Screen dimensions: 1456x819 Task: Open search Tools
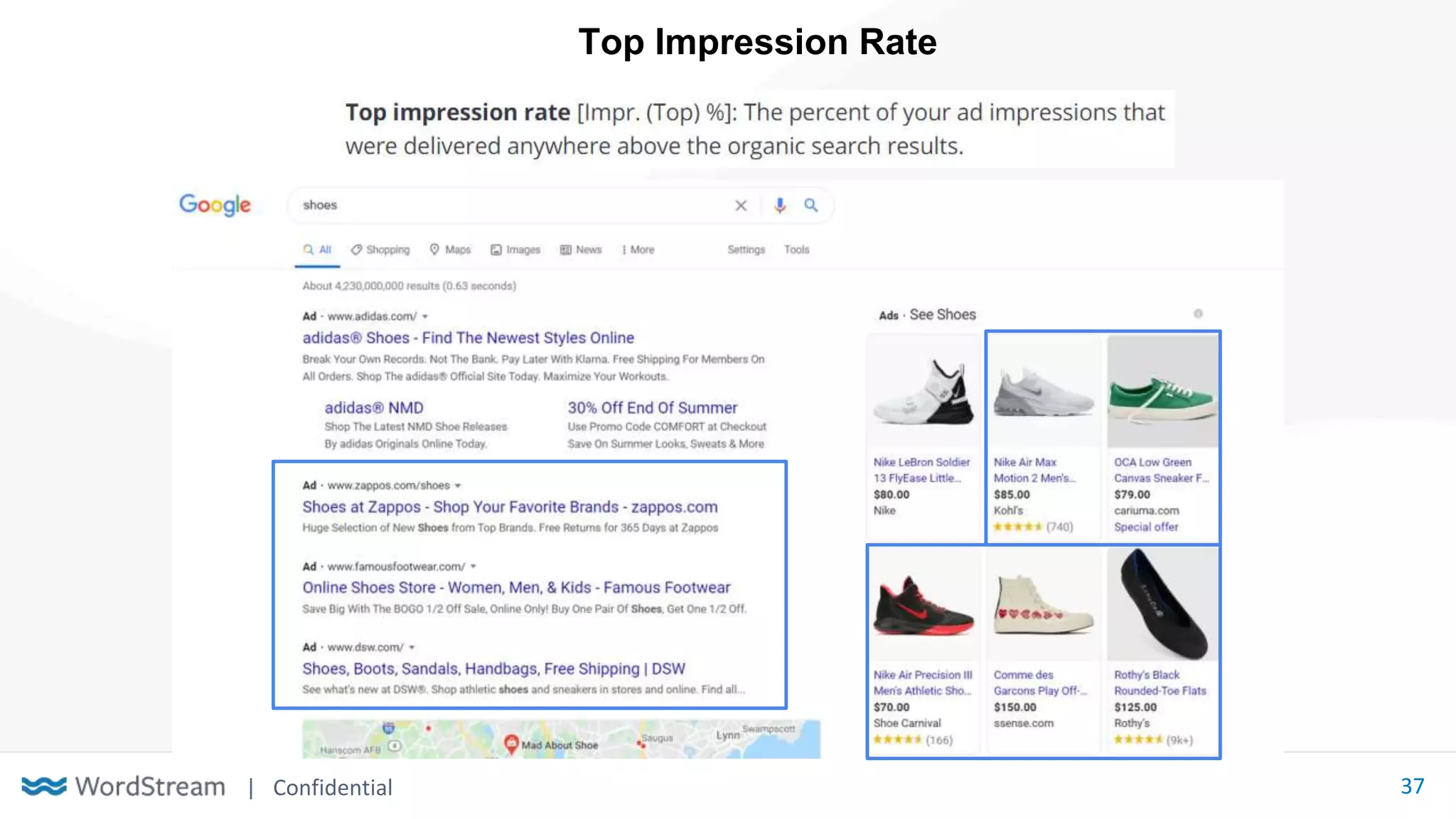point(796,250)
